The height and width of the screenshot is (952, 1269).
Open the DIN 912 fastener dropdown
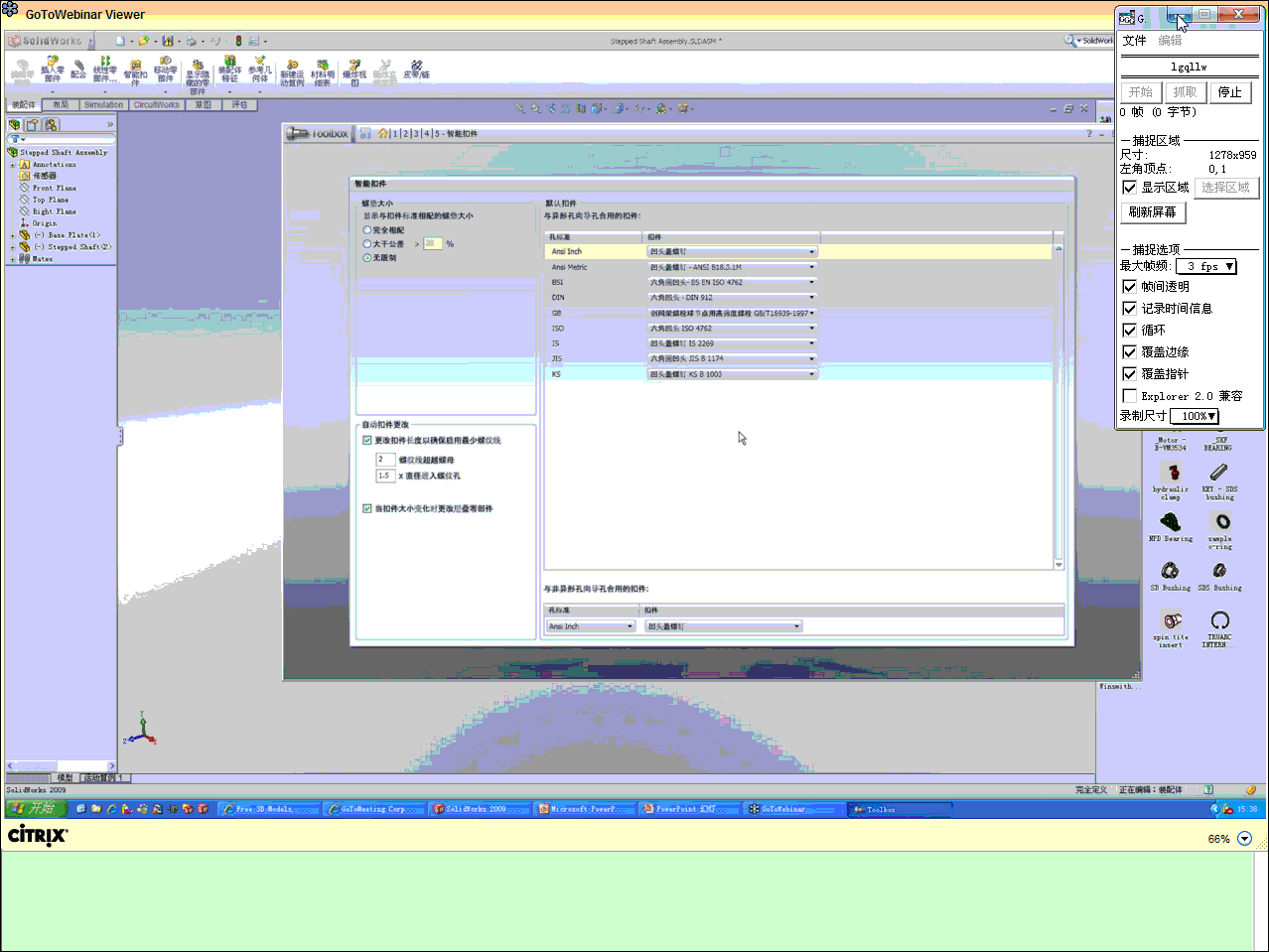click(x=733, y=297)
